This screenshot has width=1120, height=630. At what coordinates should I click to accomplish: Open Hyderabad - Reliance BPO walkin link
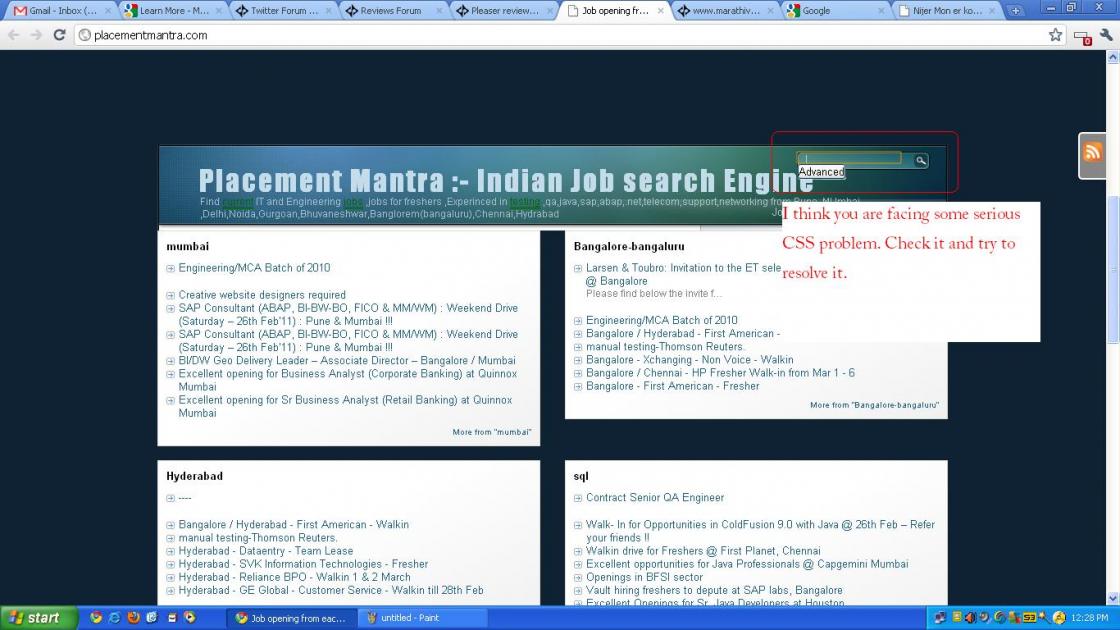click(294, 577)
